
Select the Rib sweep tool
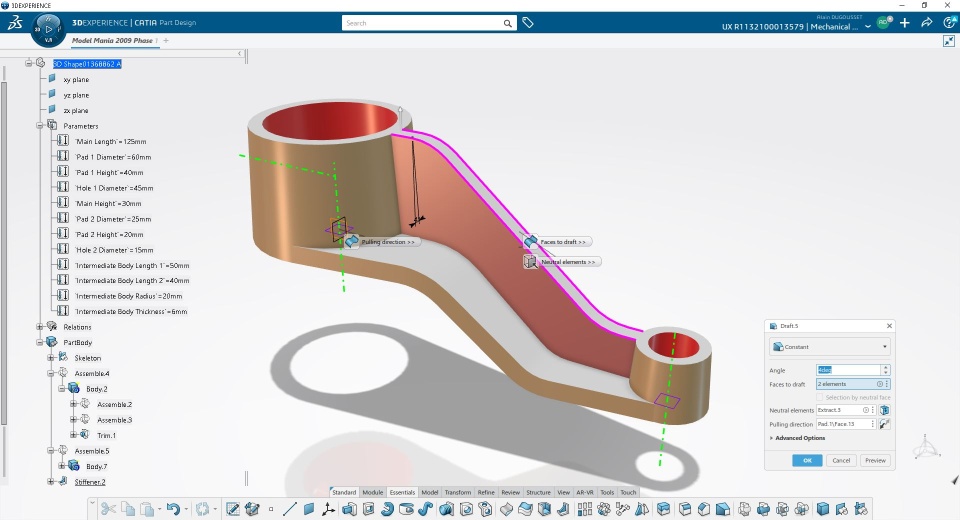(x=426, y=509)
